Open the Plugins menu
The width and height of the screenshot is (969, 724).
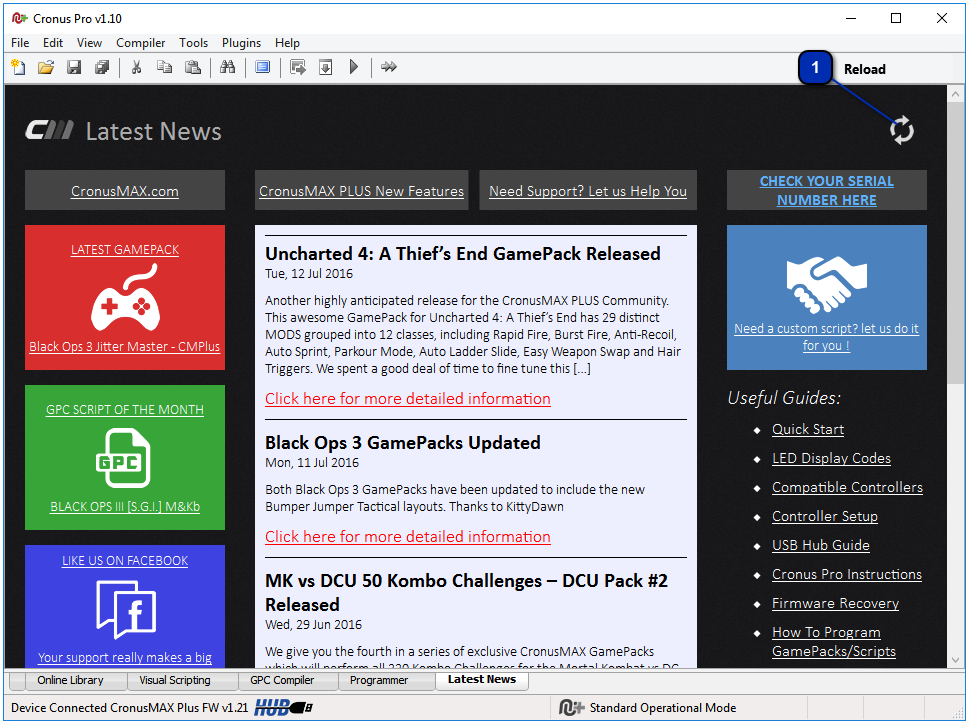click(x=241, y=43)
